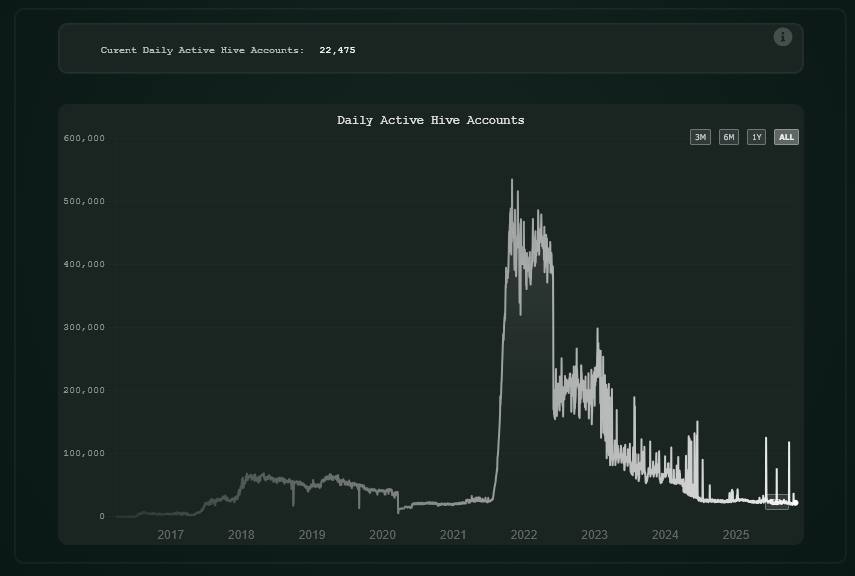Click the latest data point marker on the chart line

pyautogui.click(x=796, y=503)
